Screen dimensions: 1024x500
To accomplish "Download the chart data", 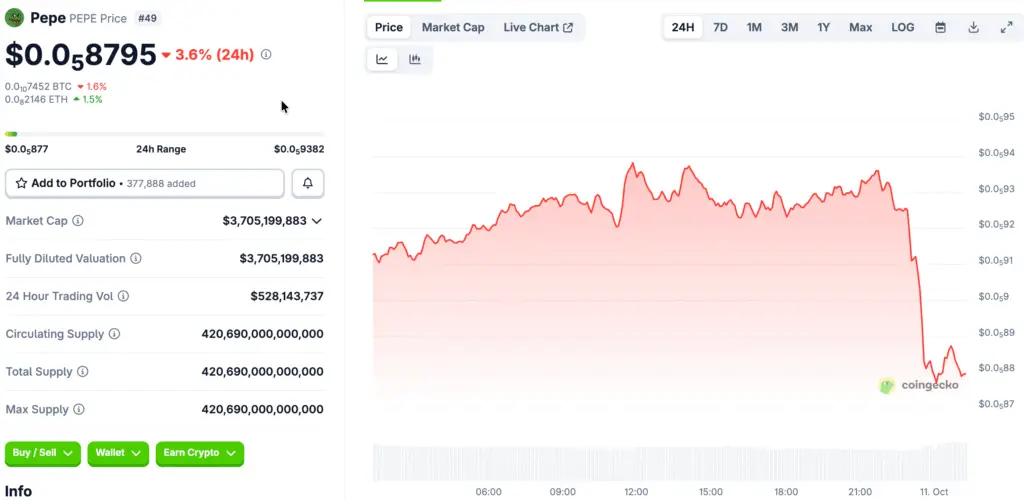I will [x=973, y=27].
